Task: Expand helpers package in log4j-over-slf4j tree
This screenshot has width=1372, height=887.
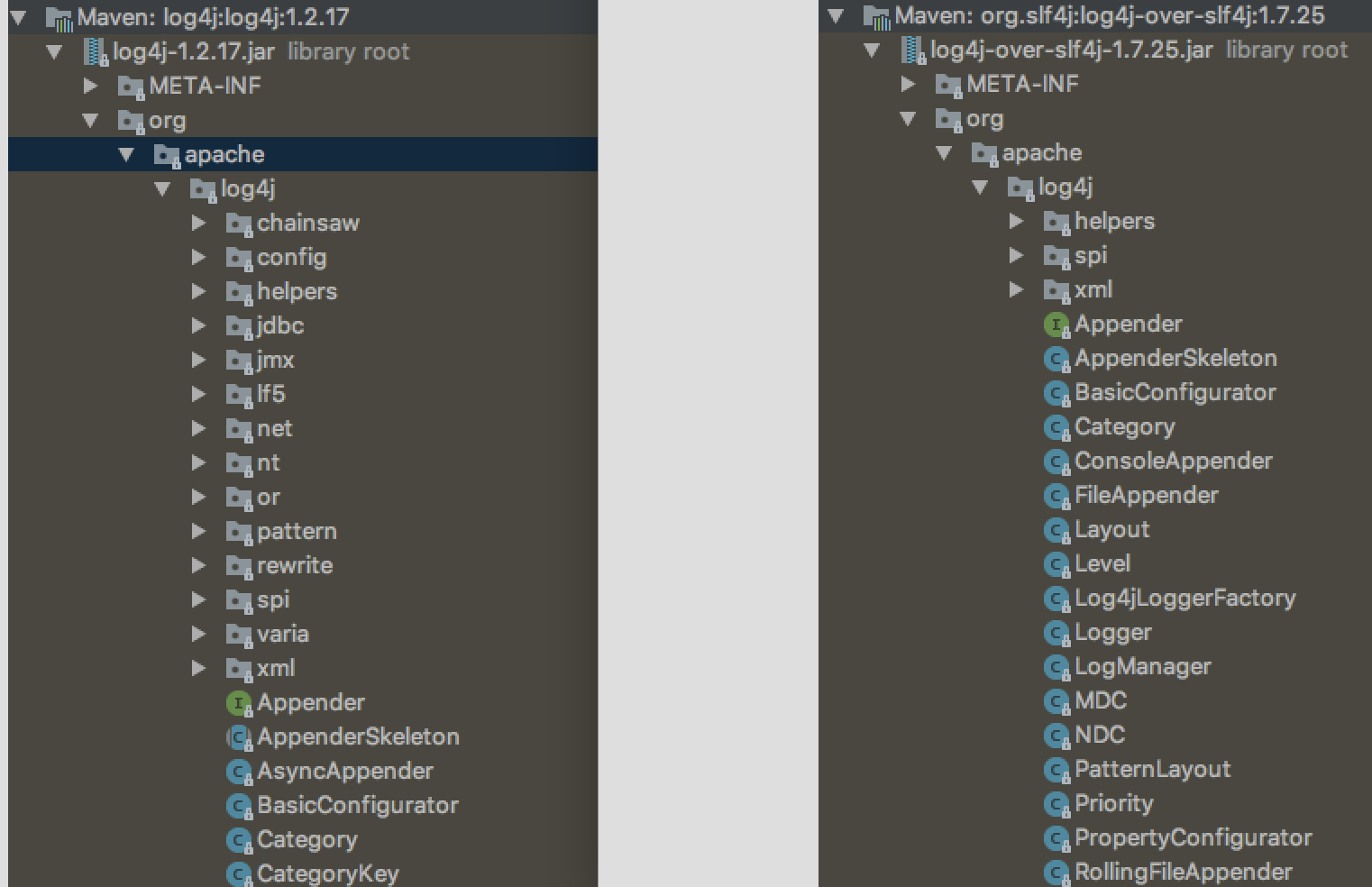Action: (1016, 221)
